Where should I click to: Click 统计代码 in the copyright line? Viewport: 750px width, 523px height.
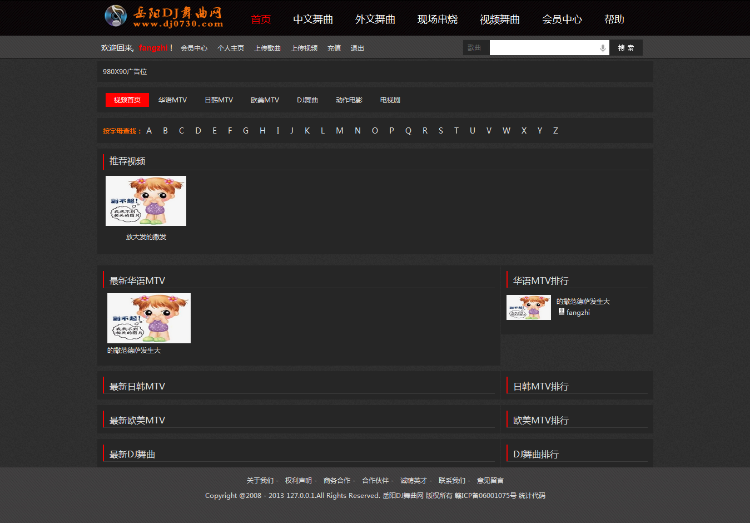pyautogui.click(x=532, y=496)
